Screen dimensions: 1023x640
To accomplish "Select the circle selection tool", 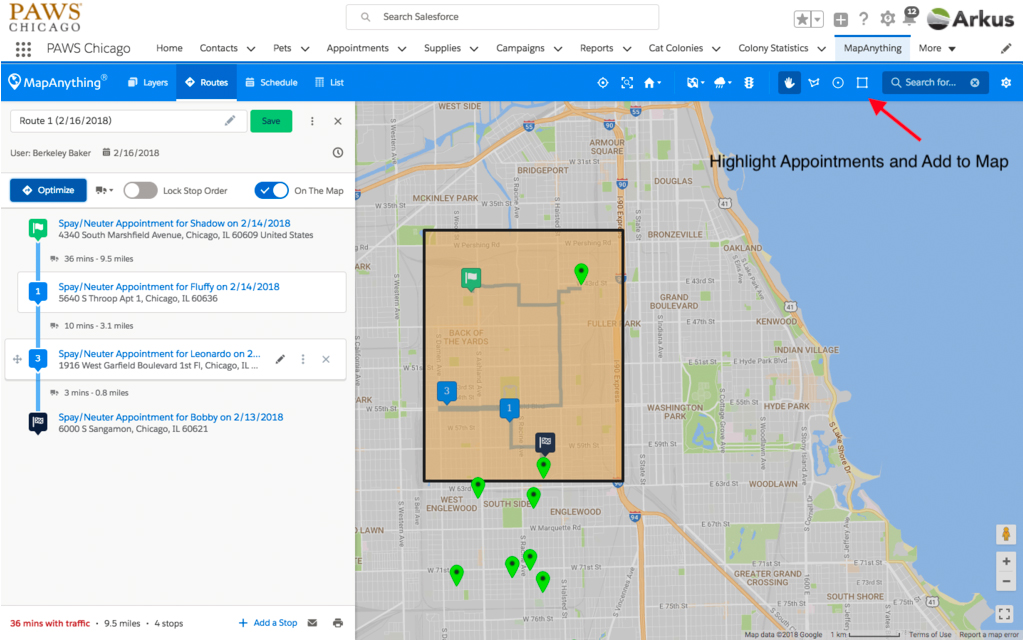I will 838,83.
